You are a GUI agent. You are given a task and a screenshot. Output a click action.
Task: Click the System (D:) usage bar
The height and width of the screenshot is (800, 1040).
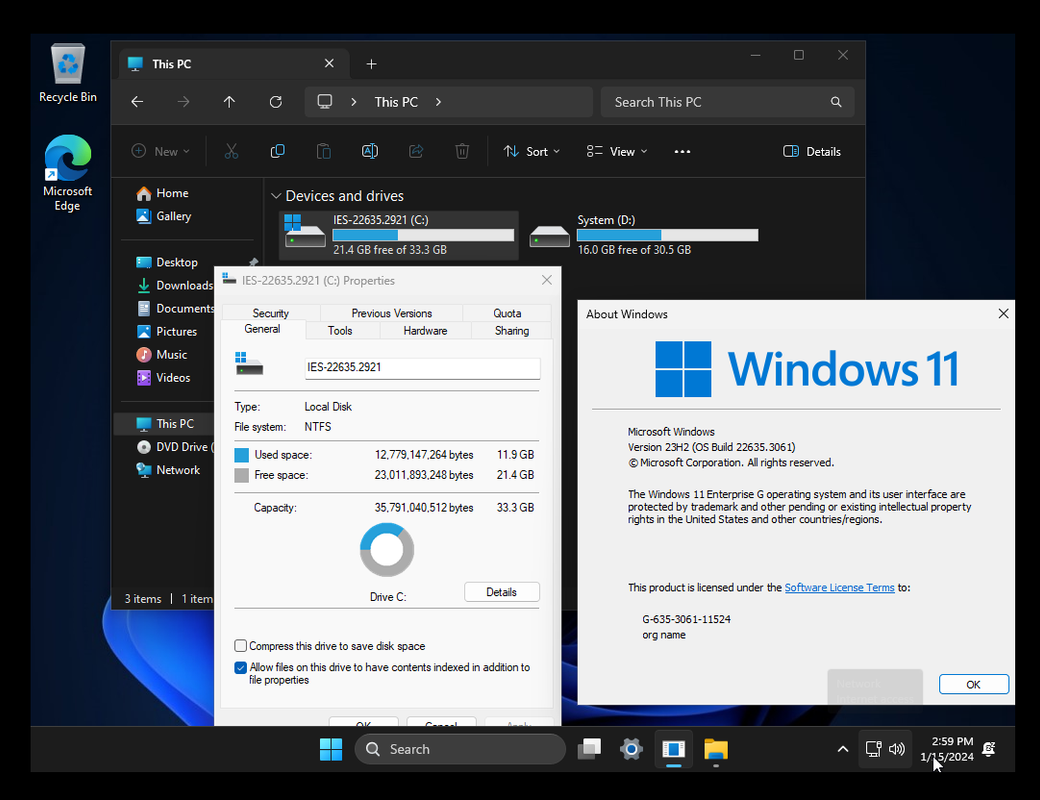[x=667, y=235]
